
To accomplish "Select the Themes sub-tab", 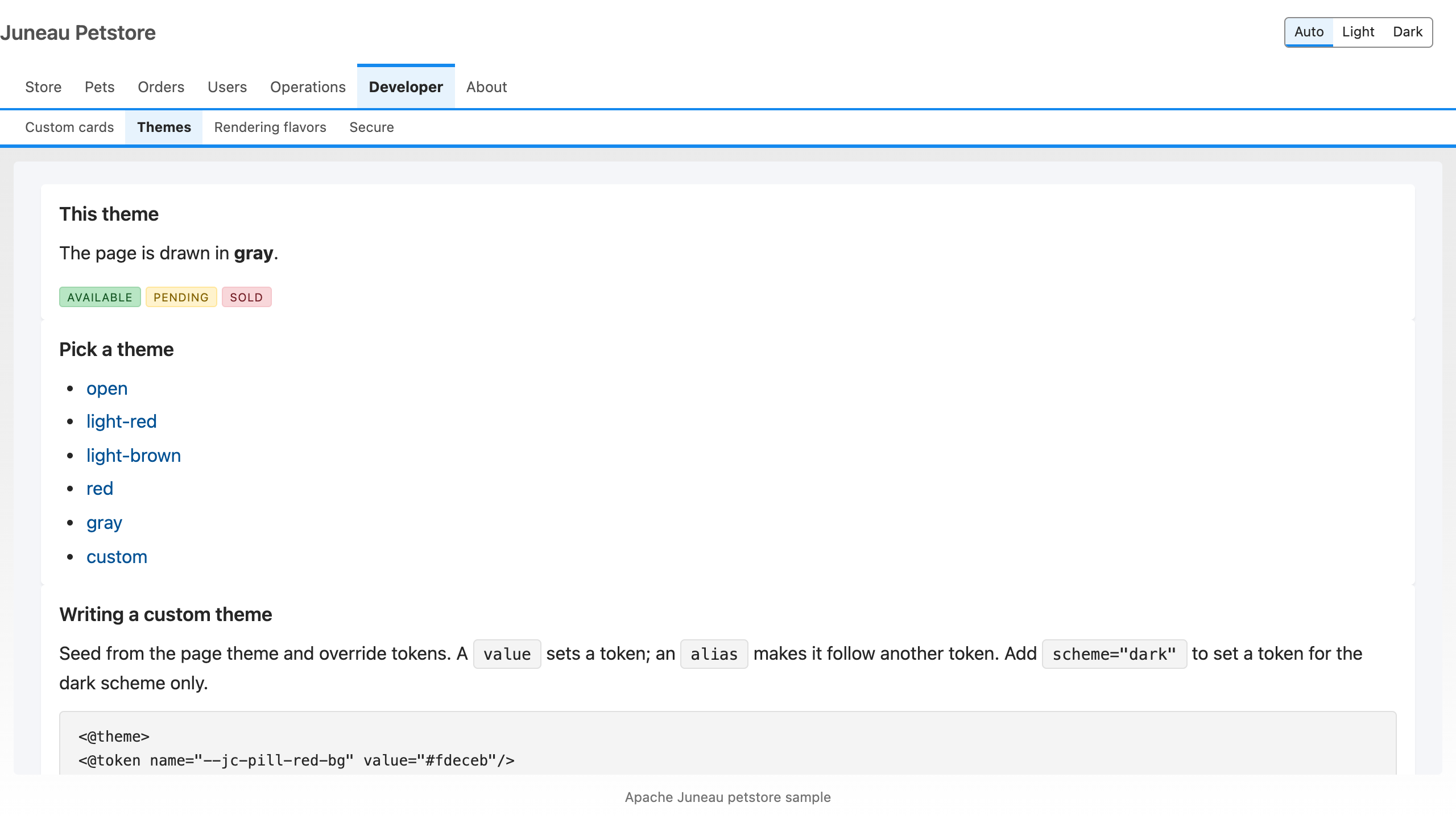I will tap(164, 127).
